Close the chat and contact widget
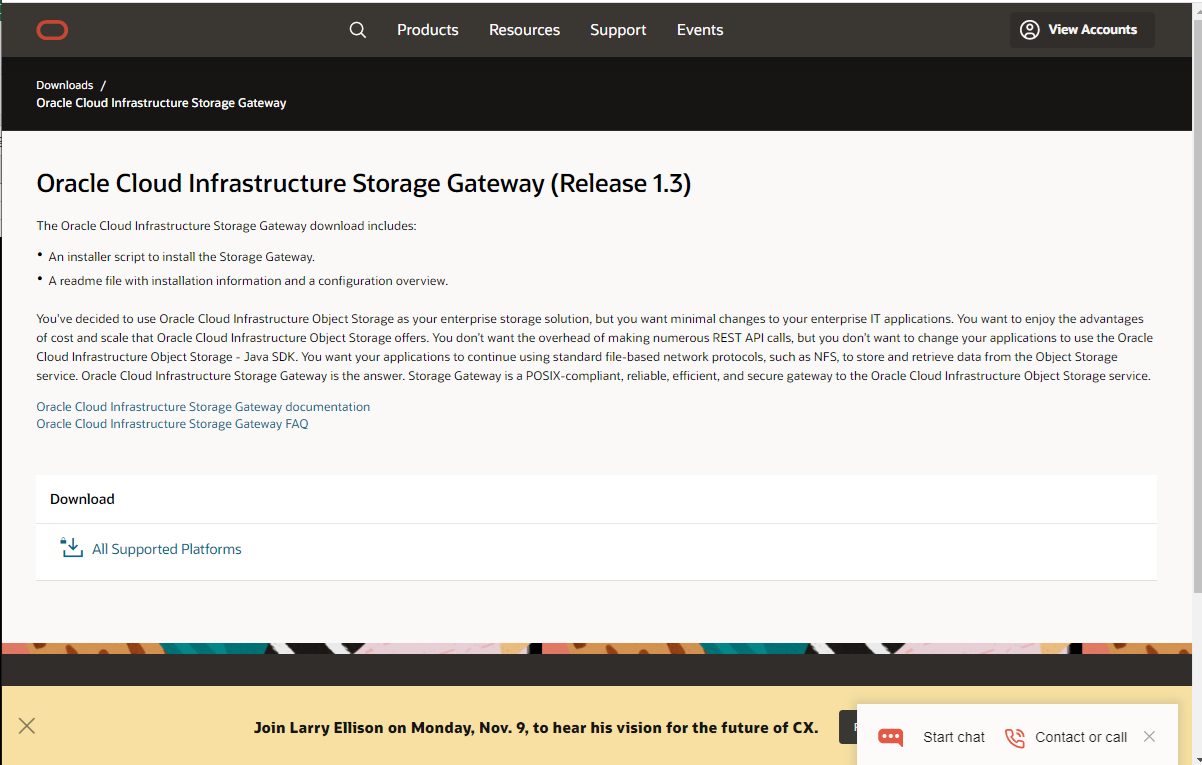Viewport: 1202px width, 765px height. pos(1149,737)
